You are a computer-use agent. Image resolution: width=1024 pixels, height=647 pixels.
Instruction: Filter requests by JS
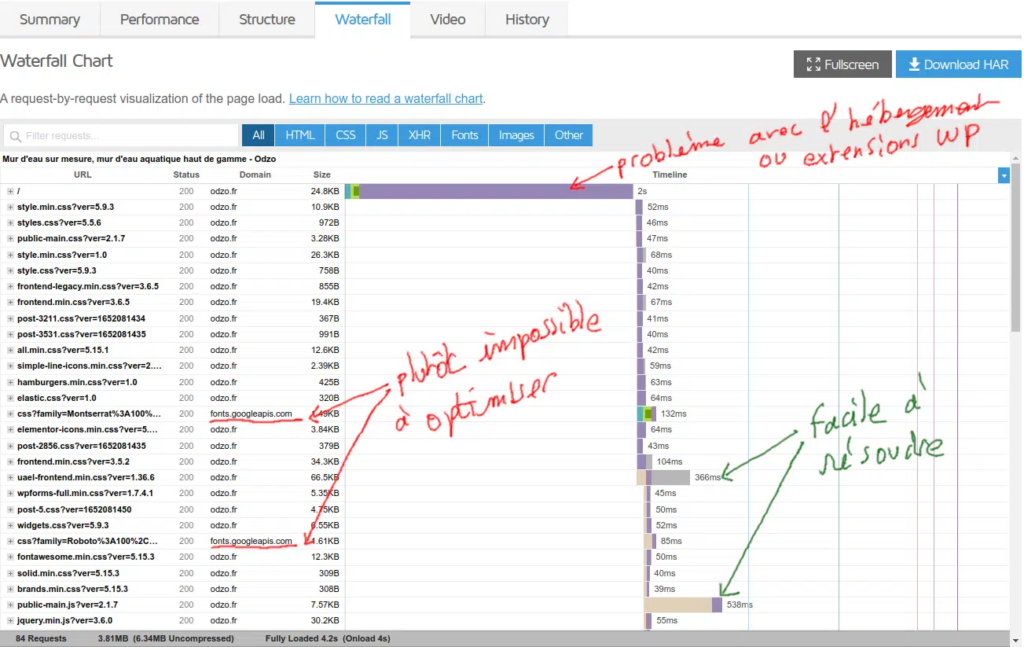381,134
